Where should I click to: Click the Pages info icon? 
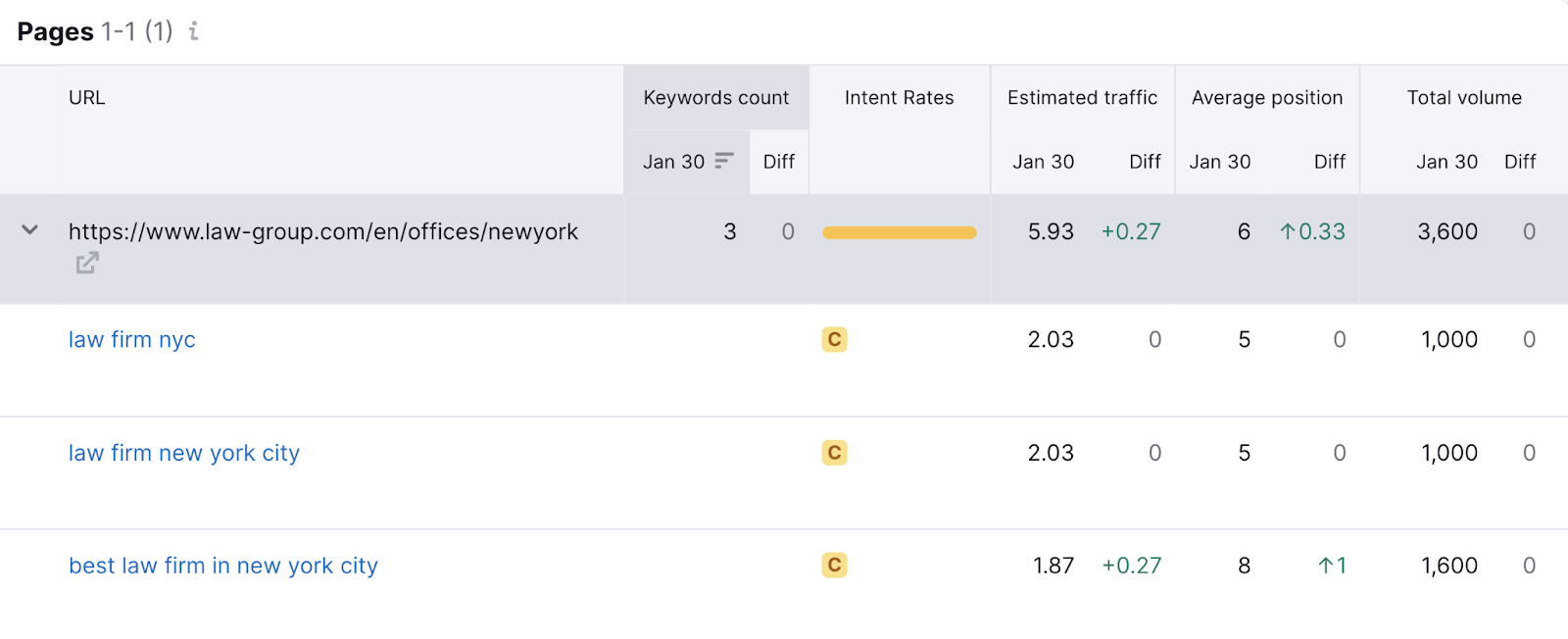coord(193,31)
